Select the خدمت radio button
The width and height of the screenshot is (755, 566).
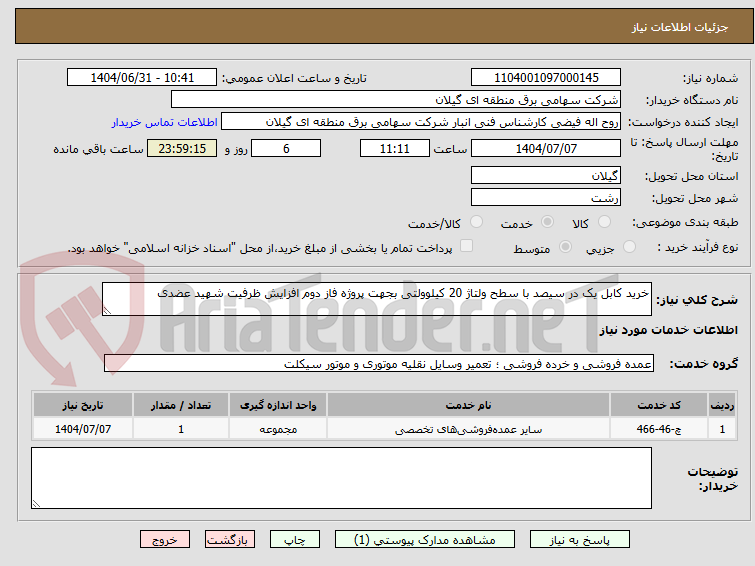tap(547, 222)
